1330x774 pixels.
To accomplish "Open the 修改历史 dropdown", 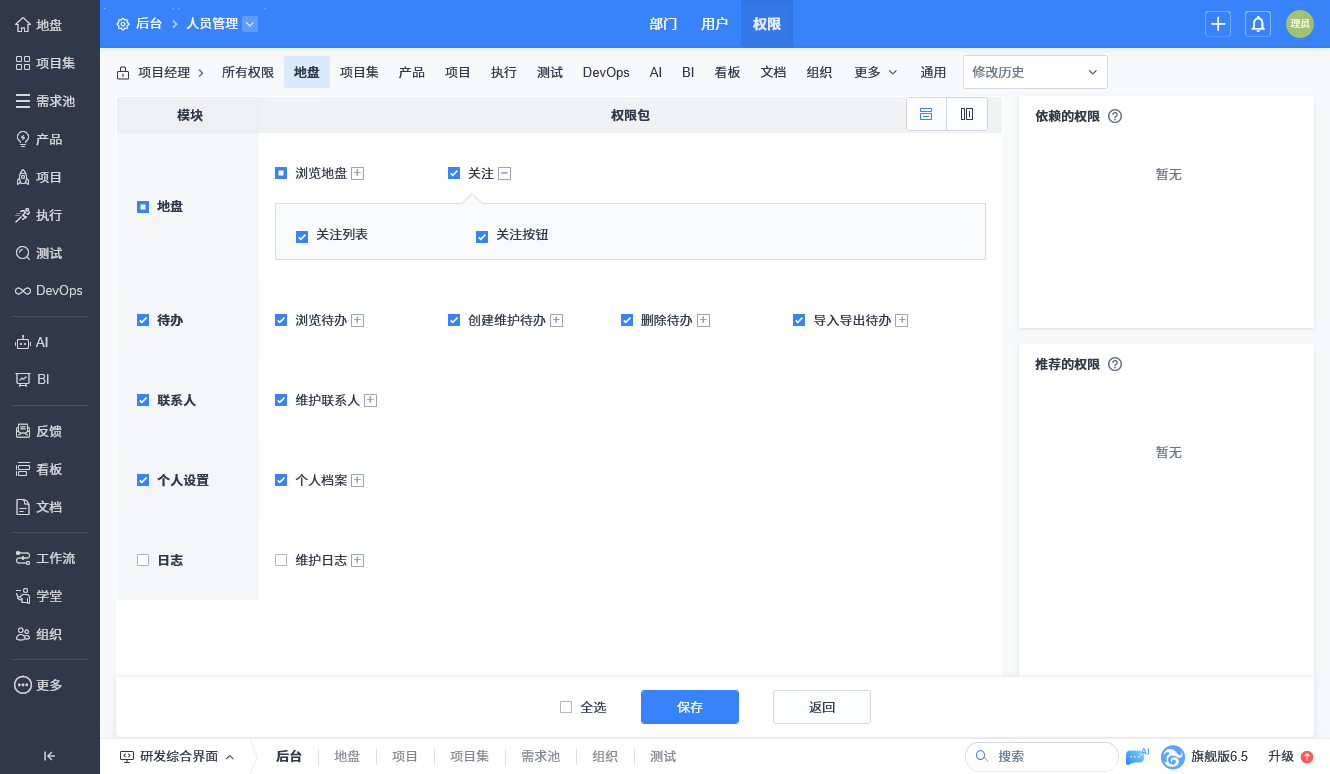I will (1035, 72).
